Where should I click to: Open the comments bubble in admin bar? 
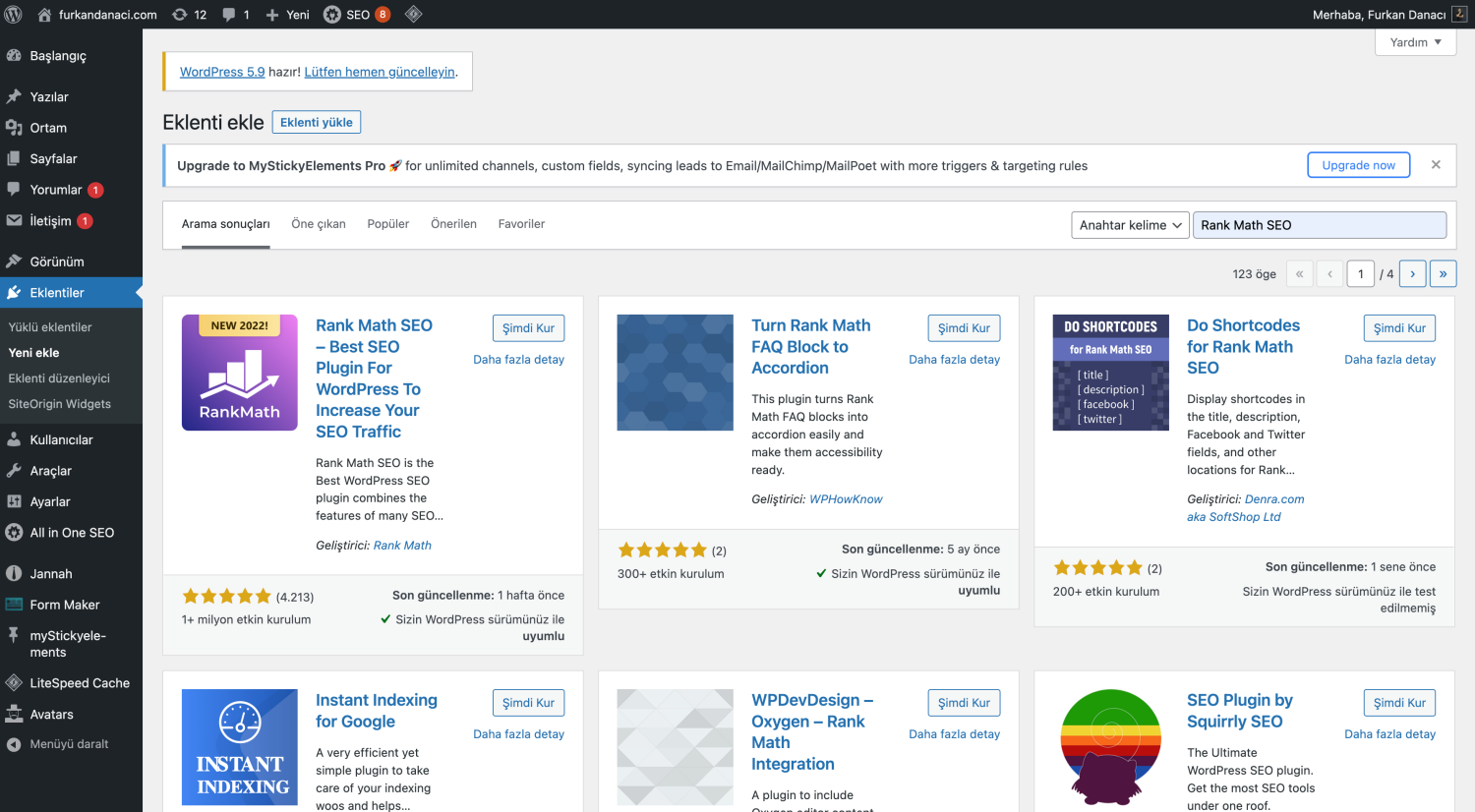pyautogui.click(x=236, y=15)
